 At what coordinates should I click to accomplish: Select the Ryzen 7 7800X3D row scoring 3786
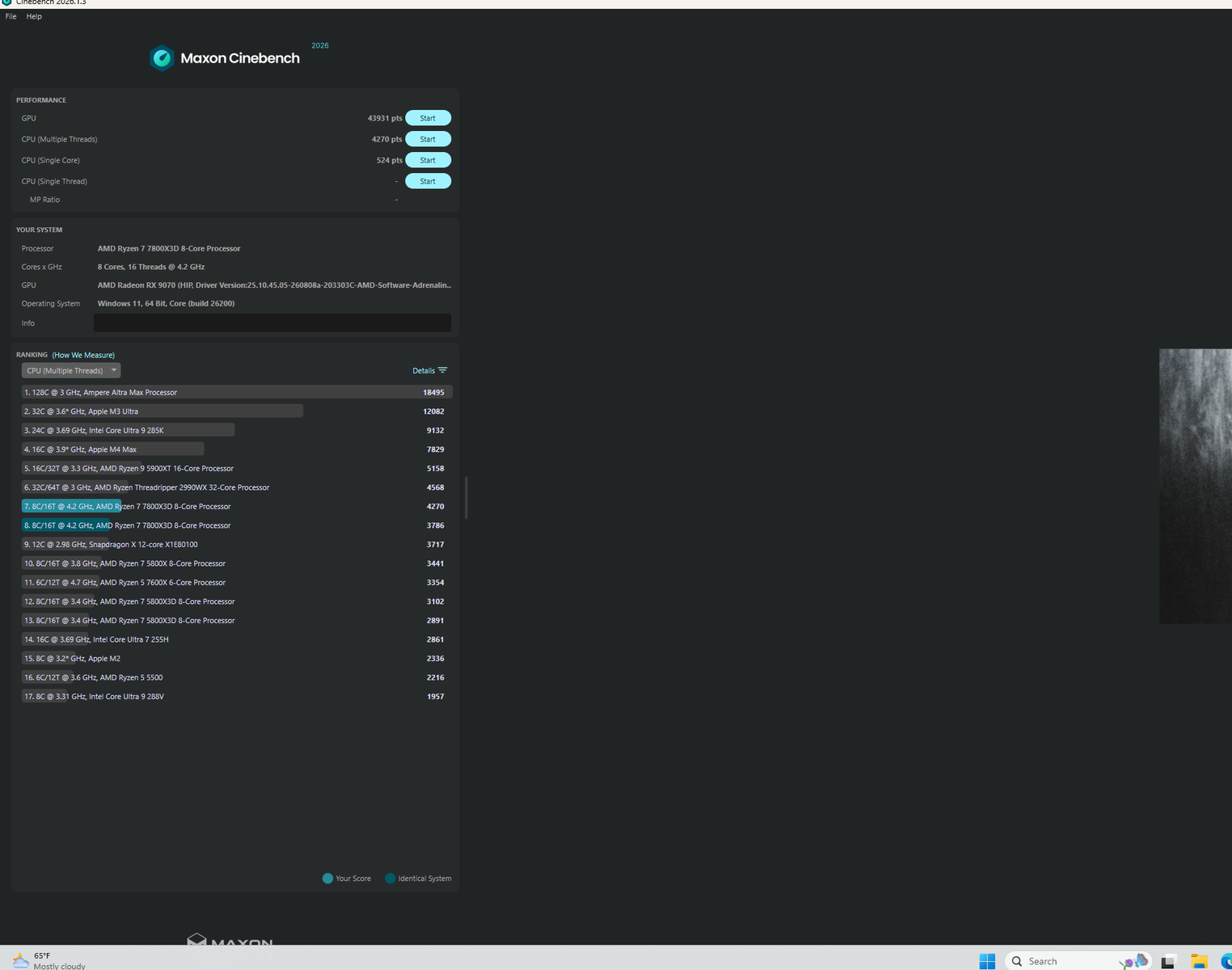(236, 525)
